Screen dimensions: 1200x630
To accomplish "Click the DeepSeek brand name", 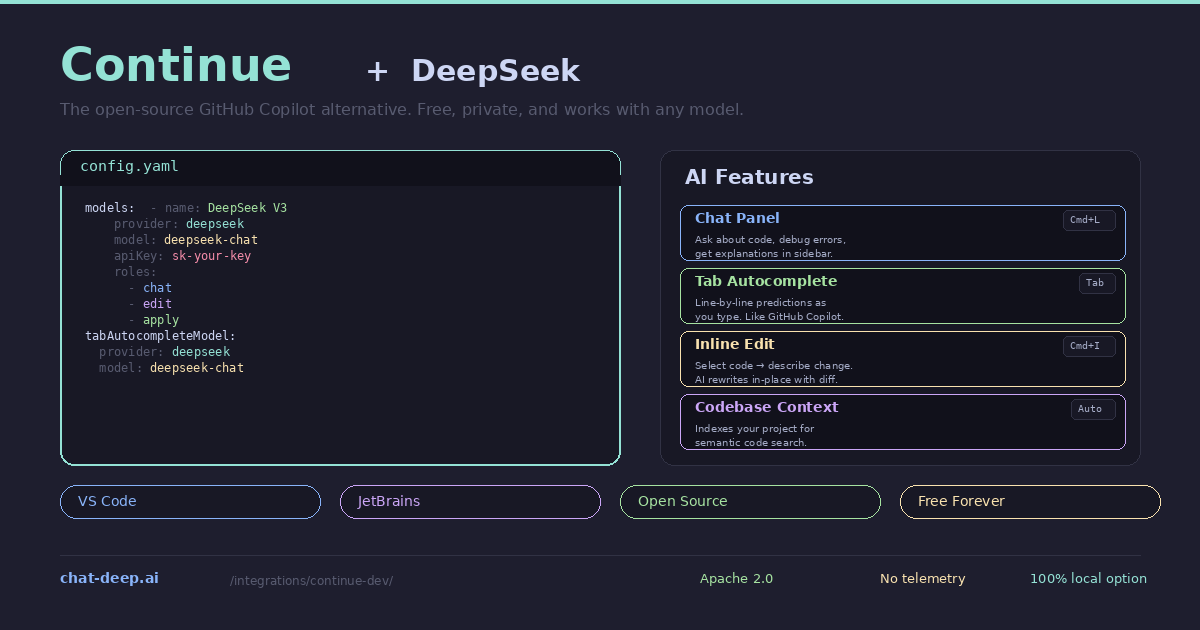I will (x=496, y=71).
